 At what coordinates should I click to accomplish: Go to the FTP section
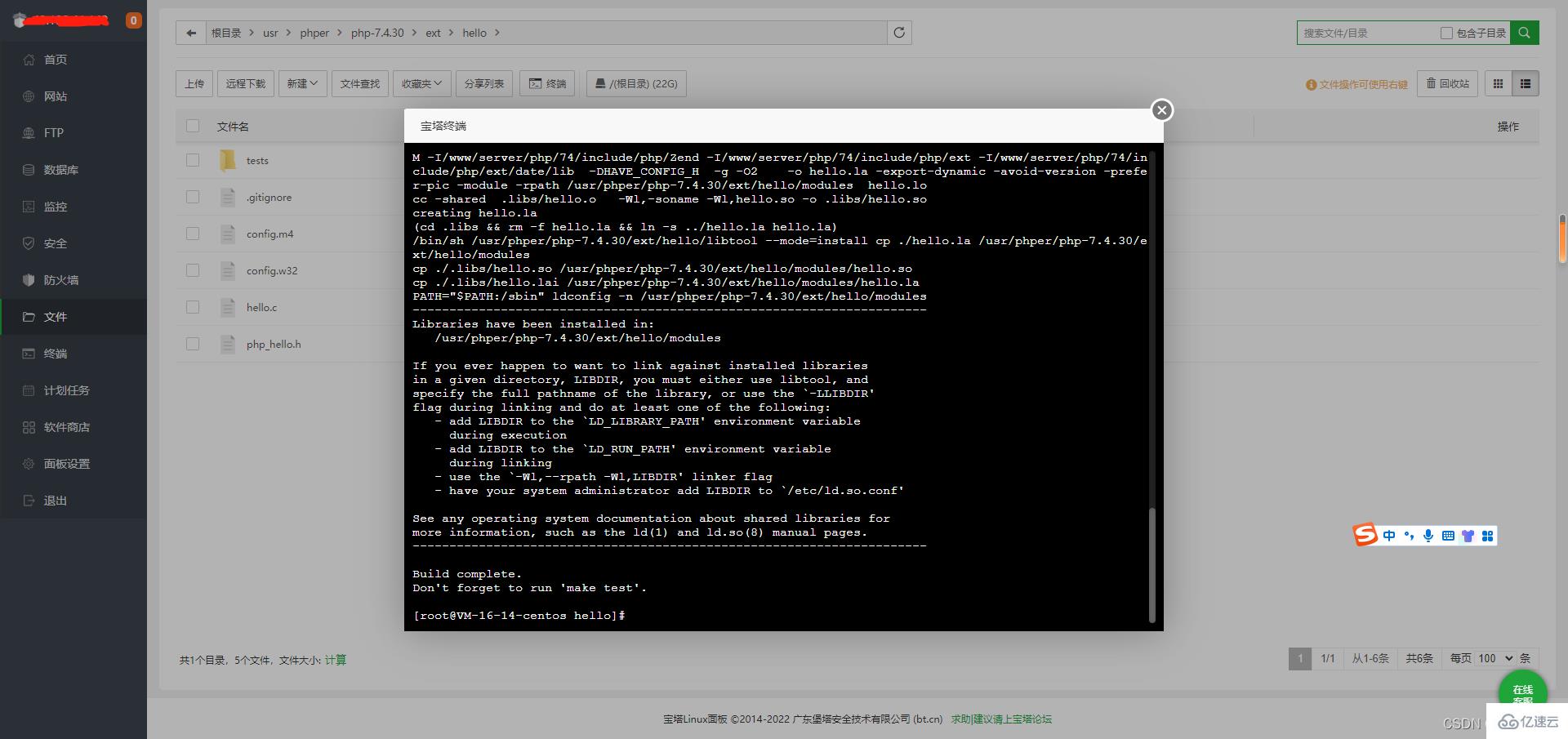(x=54, y=133)
